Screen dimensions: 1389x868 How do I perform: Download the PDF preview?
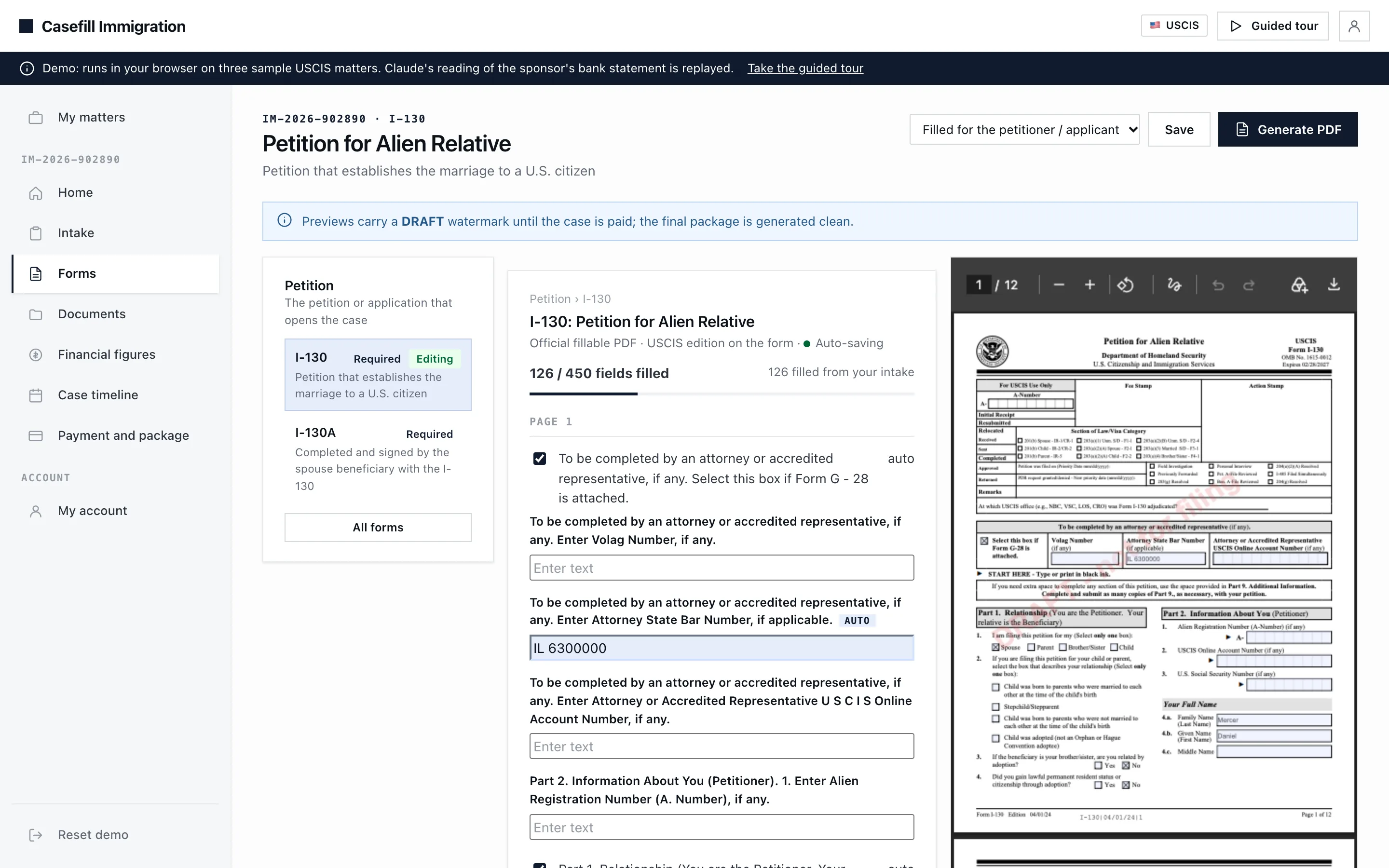pyautogui.click(x=1334, y=285)
